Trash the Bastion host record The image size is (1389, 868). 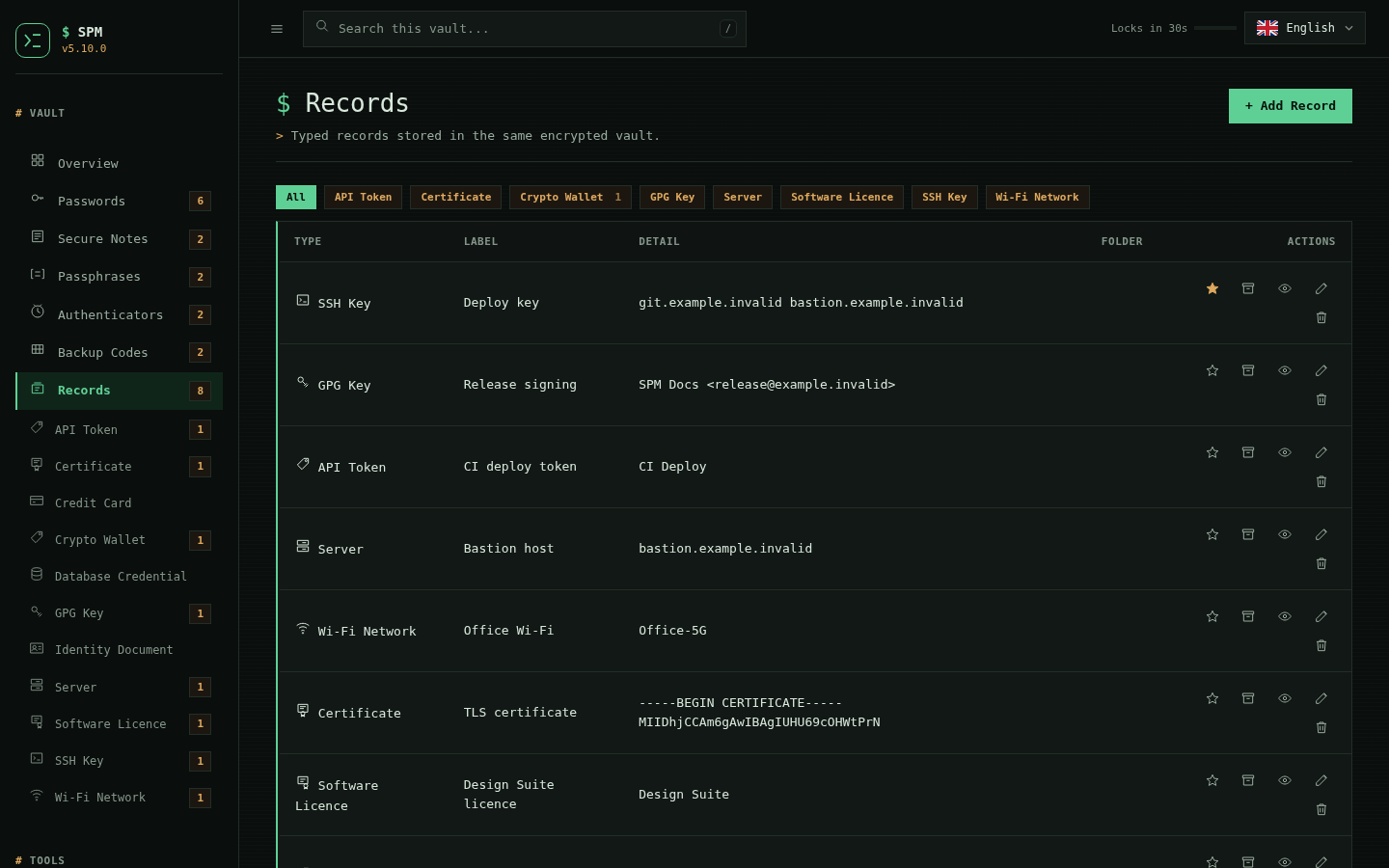(1321, 563)
